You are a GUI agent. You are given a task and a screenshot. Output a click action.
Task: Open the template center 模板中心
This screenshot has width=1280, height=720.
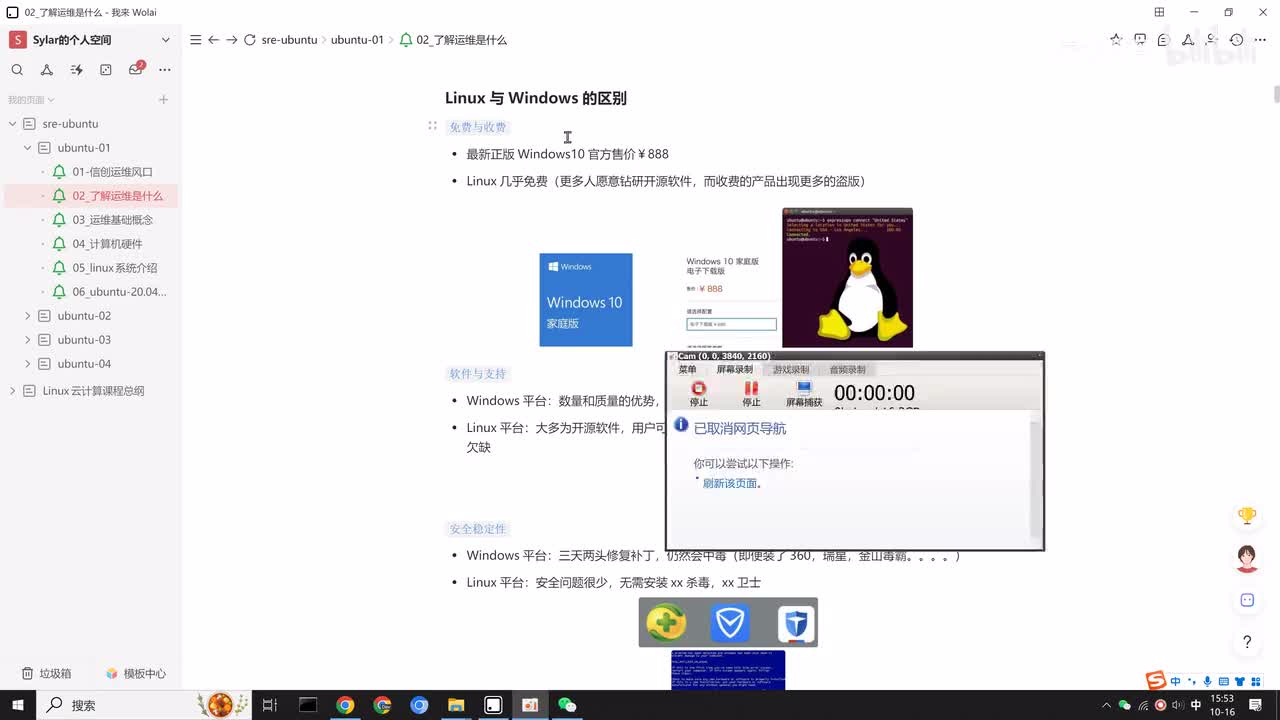point(136,674)
